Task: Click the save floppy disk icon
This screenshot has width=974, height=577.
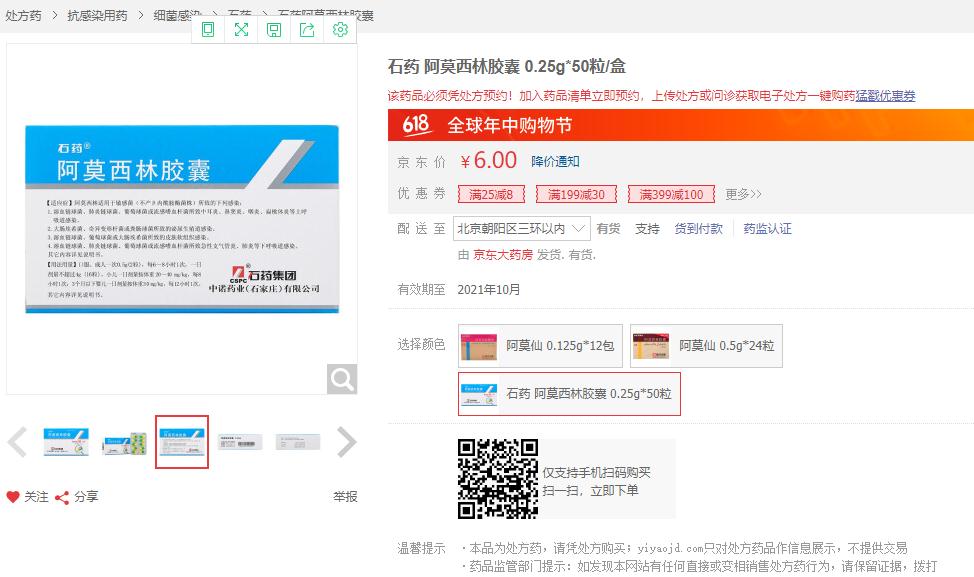Action: tap(274, 30)
